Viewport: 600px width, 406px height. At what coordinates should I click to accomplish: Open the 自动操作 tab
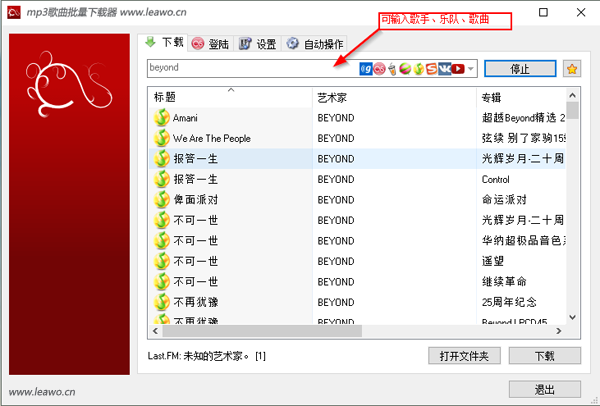(315, 44)
